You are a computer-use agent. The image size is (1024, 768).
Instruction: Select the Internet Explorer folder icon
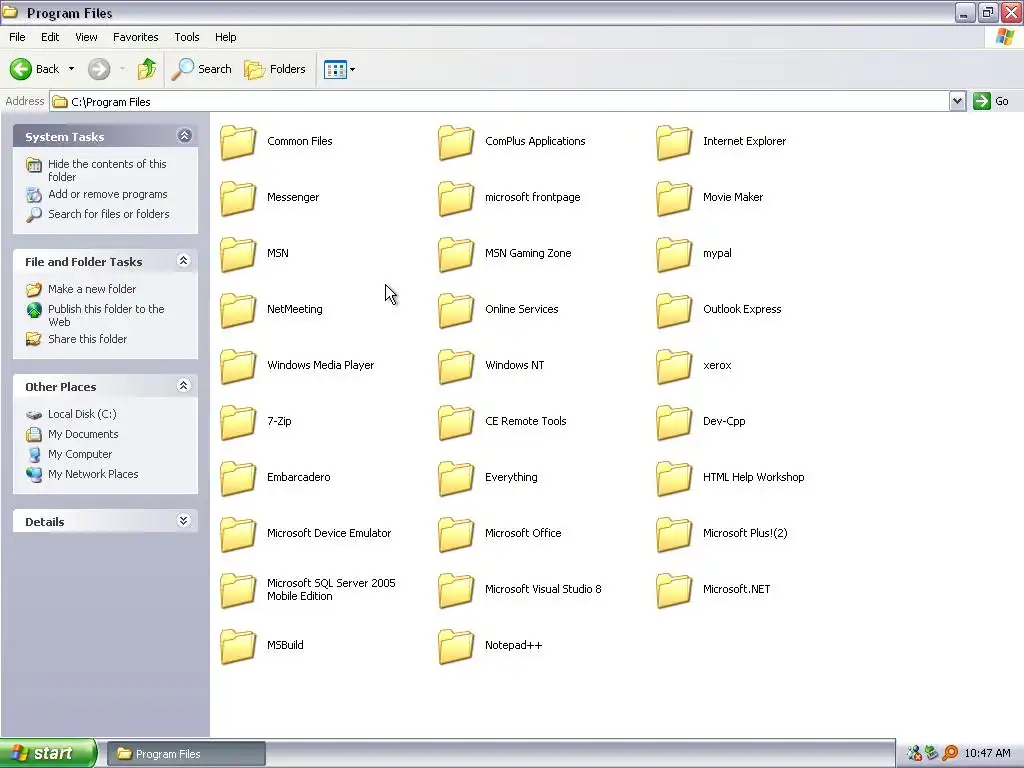[x=674, y=142]
